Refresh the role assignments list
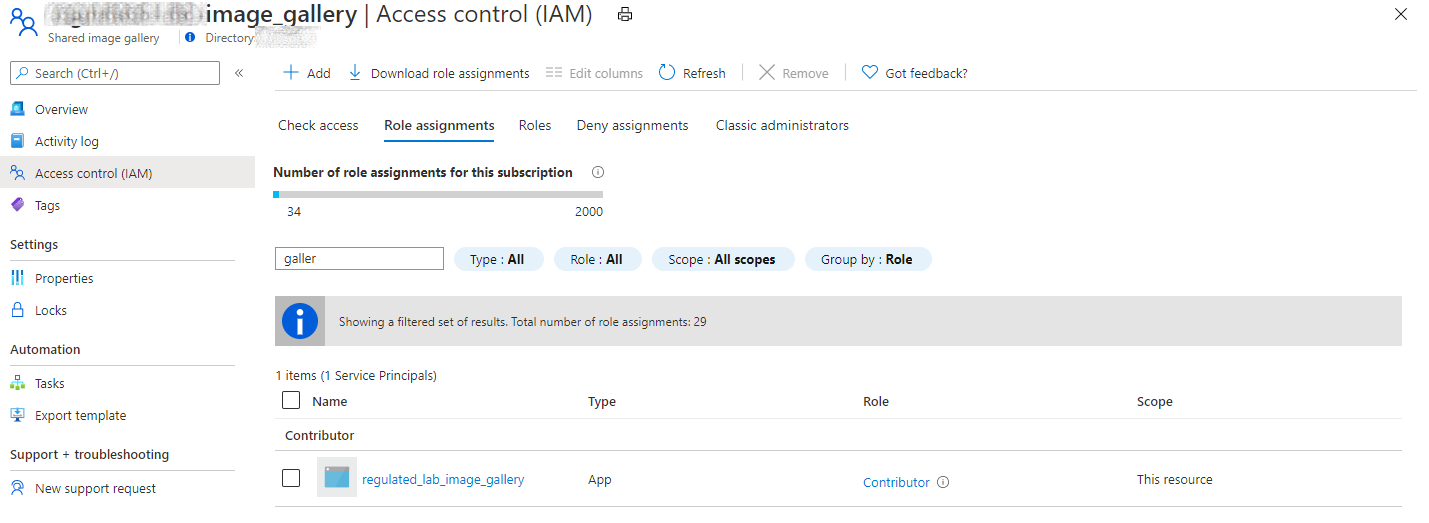Screen dimensions: 1429x523 pos(692,73)
